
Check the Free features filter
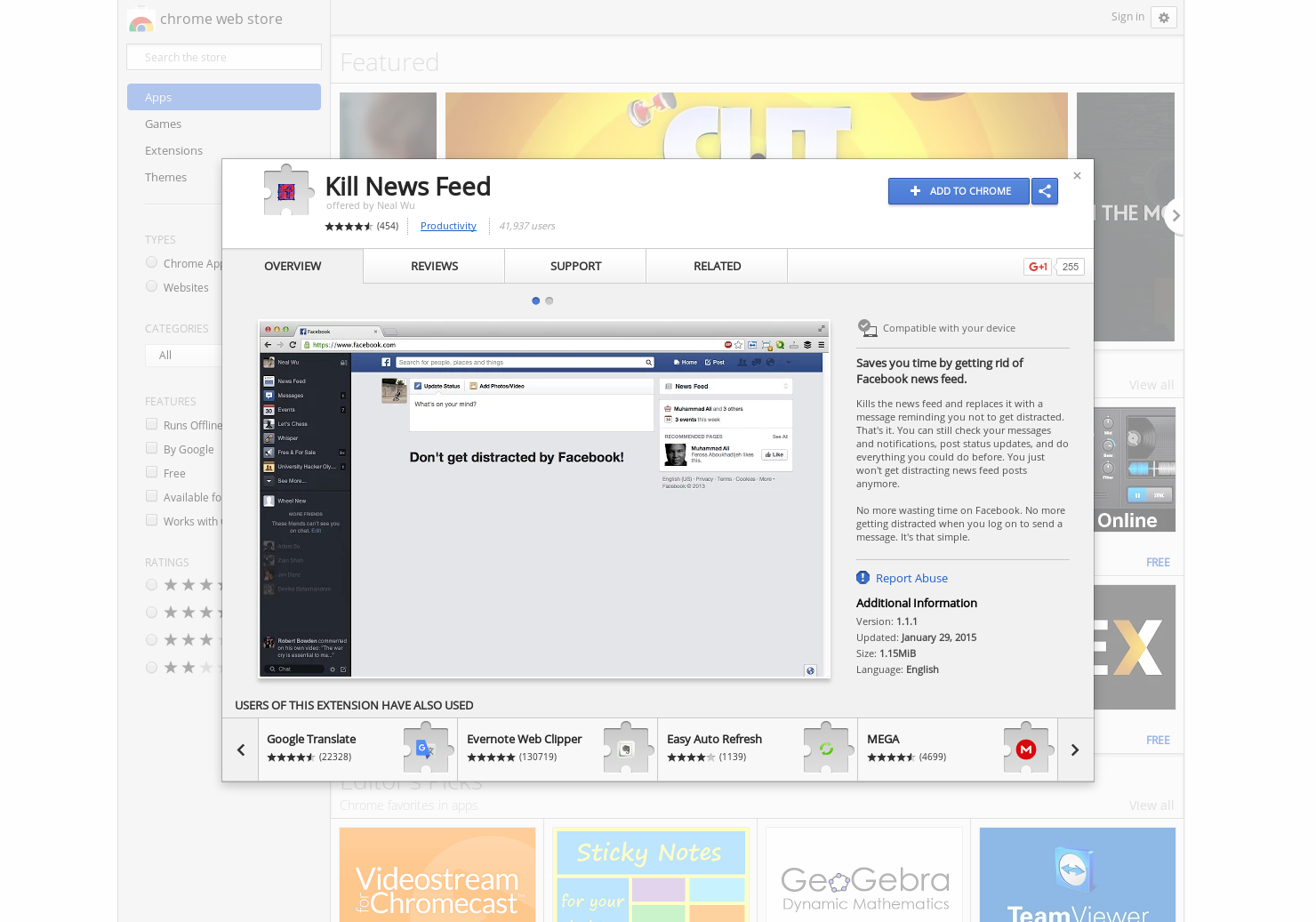pos(151,472)
